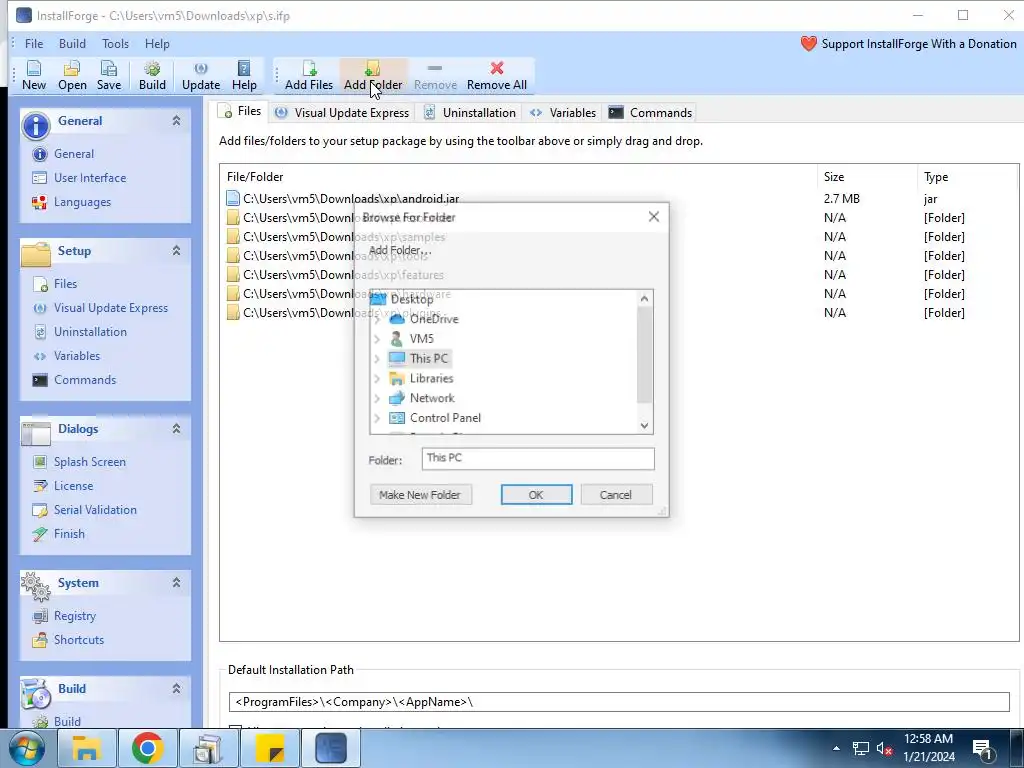
Task: Open General settings in the sidebar
Action: 74,154
